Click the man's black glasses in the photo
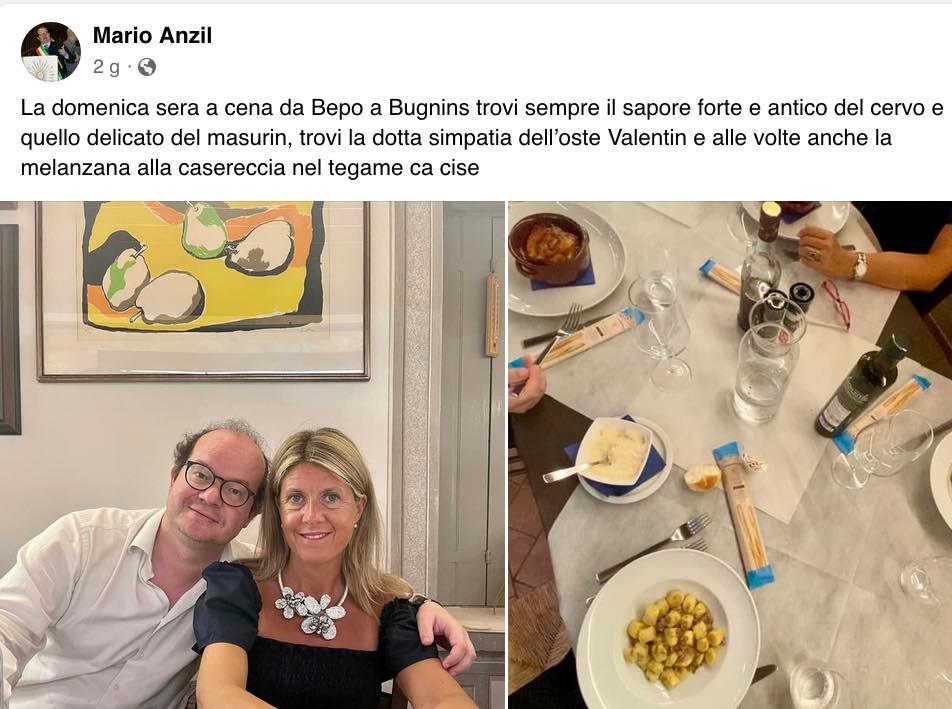Image resolution: width=952 pixels, height=709 pixels. click(x=219, y=483)
